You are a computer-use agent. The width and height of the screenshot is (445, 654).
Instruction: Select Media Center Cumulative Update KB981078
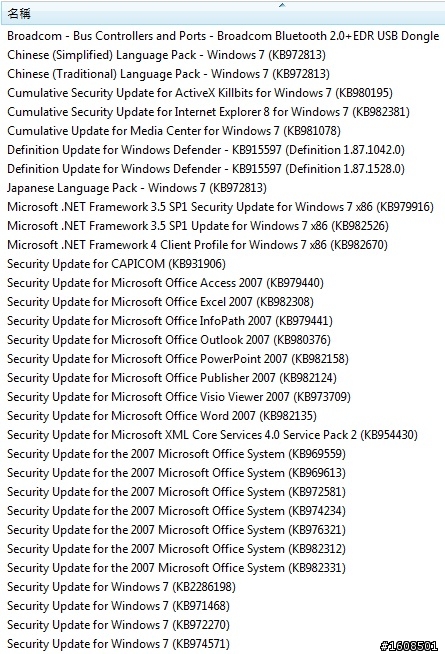click(x=174, y=131)
